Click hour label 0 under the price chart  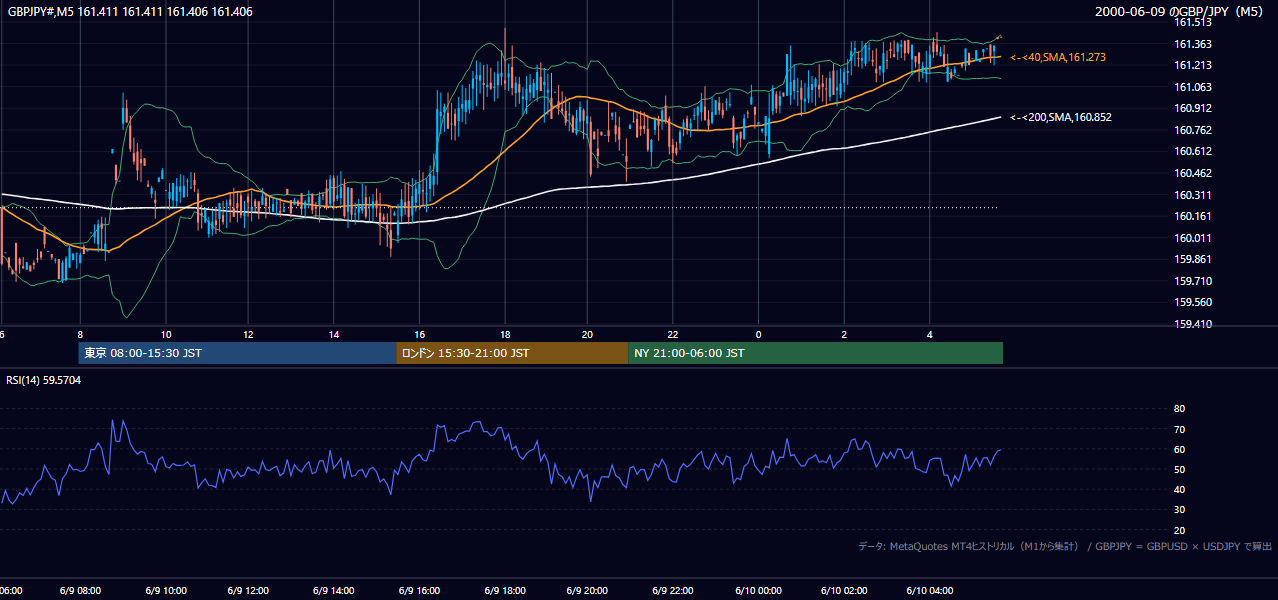point(759,334)
